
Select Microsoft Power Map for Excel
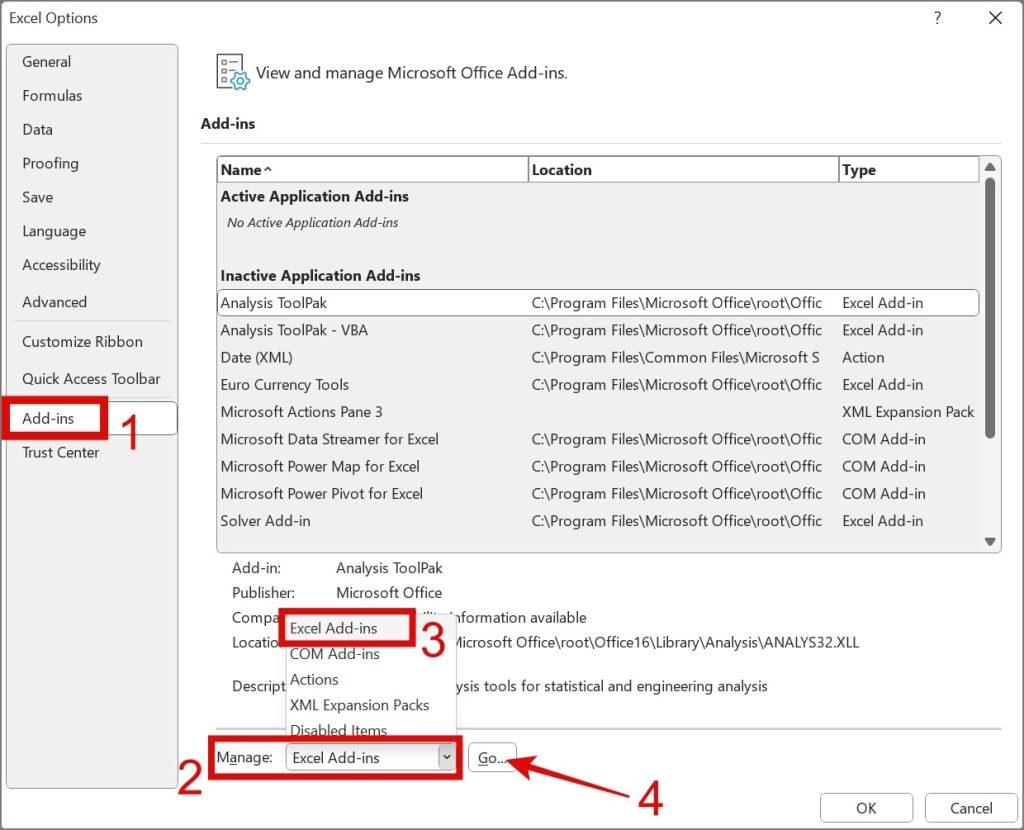coord(598,467)
